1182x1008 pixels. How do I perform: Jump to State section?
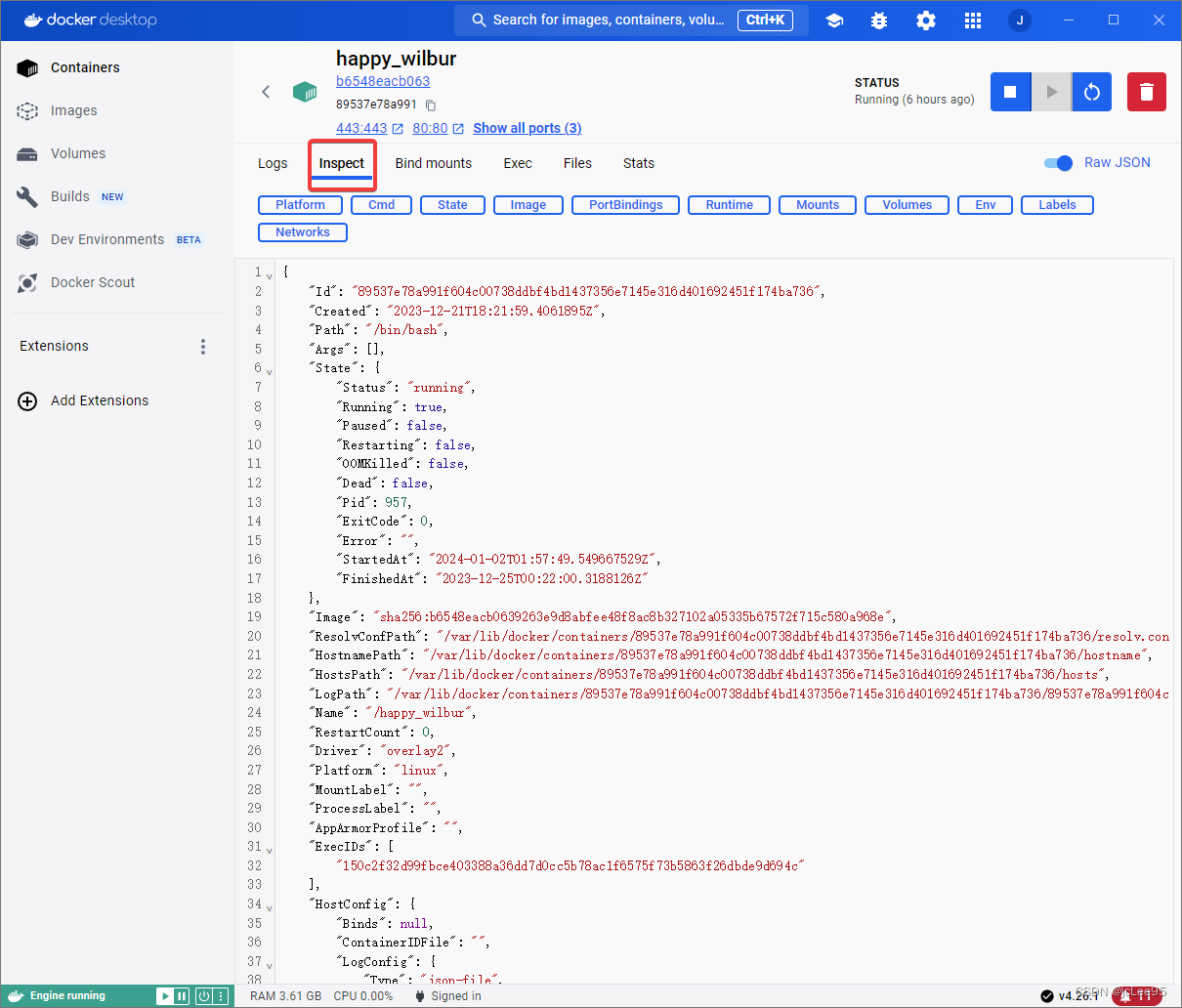pos(452,205)
